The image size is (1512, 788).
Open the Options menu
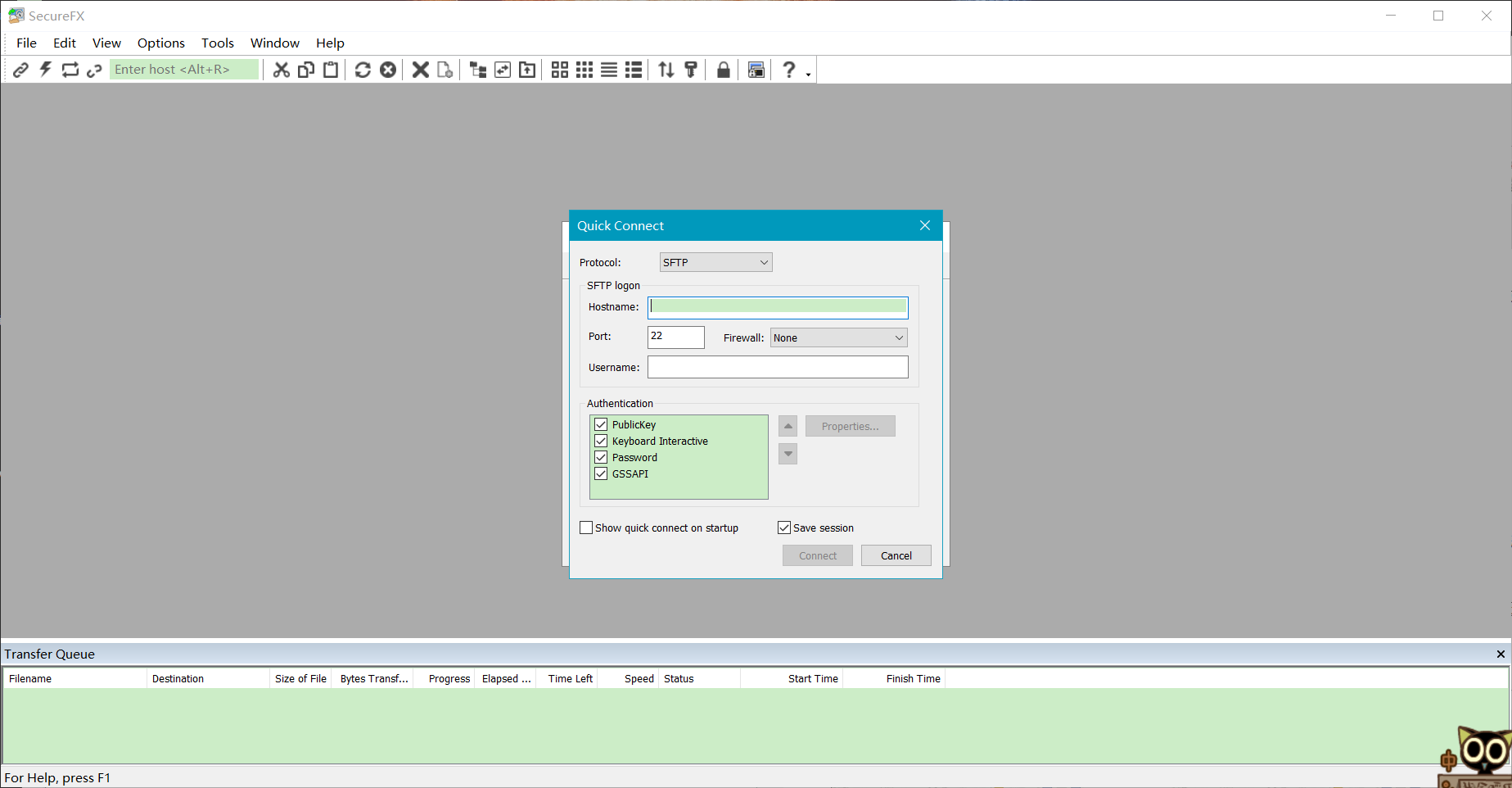tap(161, 43)
